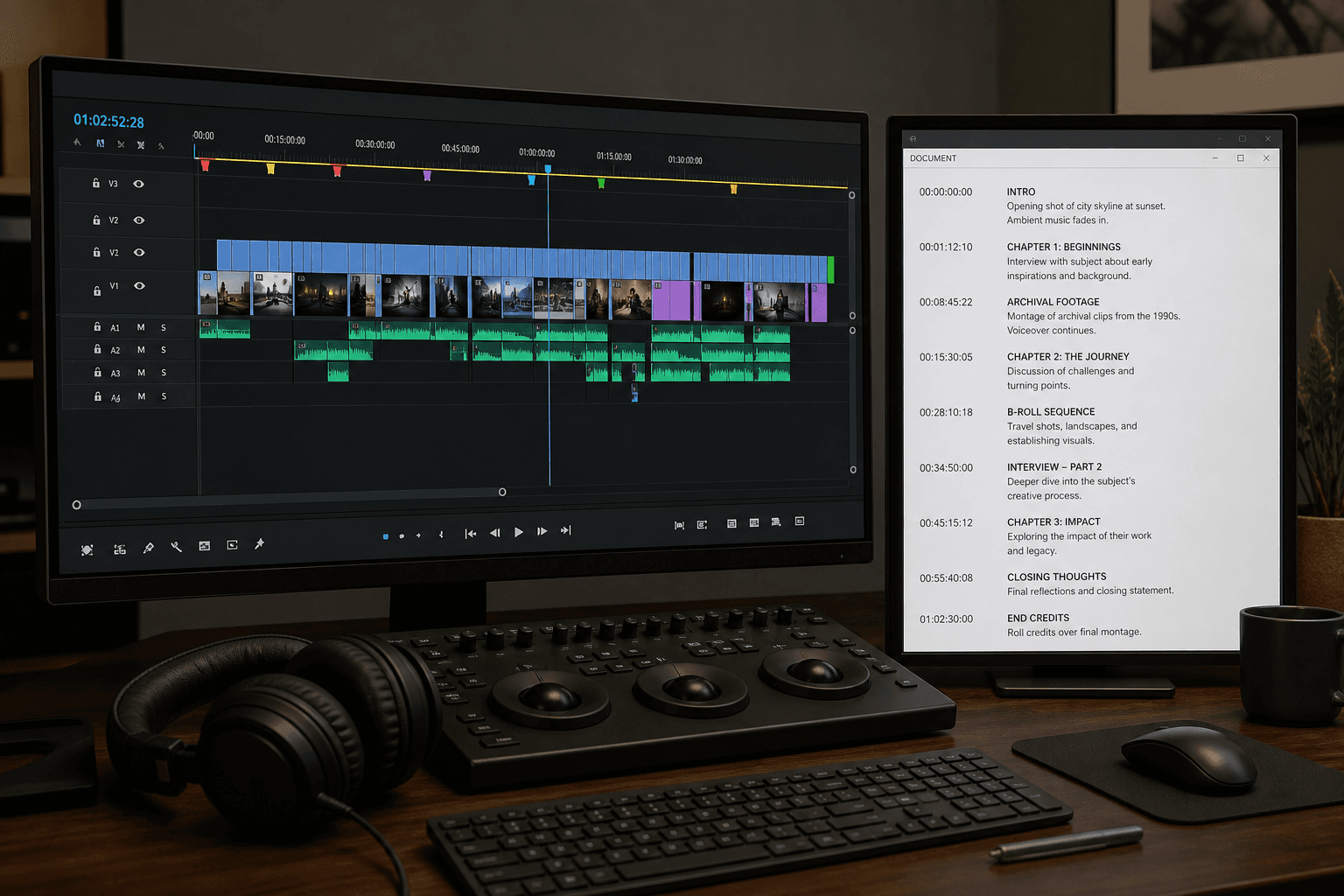
Task: Toggle the lock on track V3
Action: point(96,183)
